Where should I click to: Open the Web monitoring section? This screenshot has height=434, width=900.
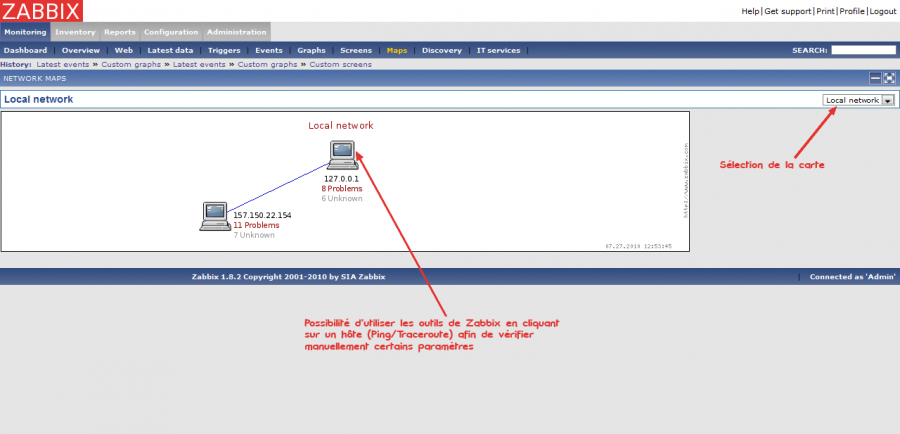tap(123, 51)
